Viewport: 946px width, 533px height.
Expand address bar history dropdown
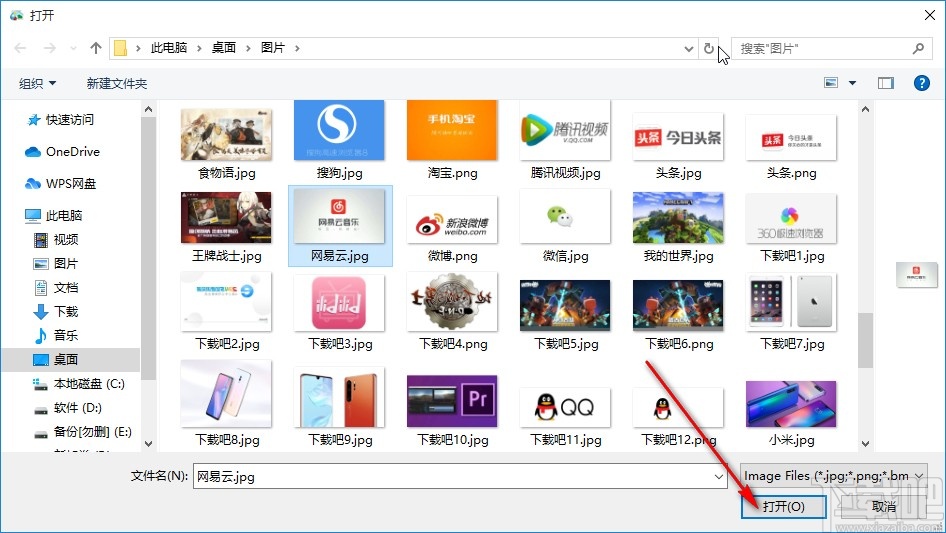click(688, 49)
